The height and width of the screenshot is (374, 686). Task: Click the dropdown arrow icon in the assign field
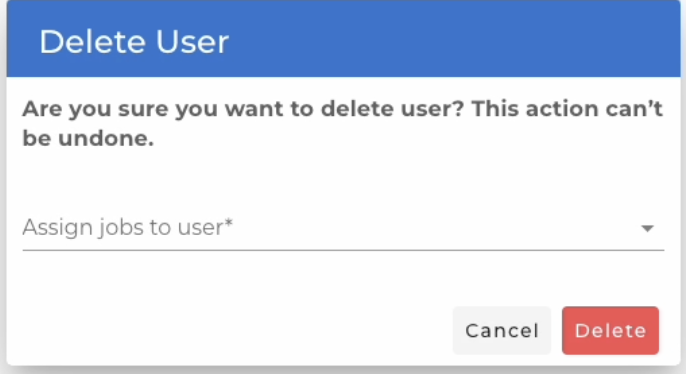tap(647, 228)
